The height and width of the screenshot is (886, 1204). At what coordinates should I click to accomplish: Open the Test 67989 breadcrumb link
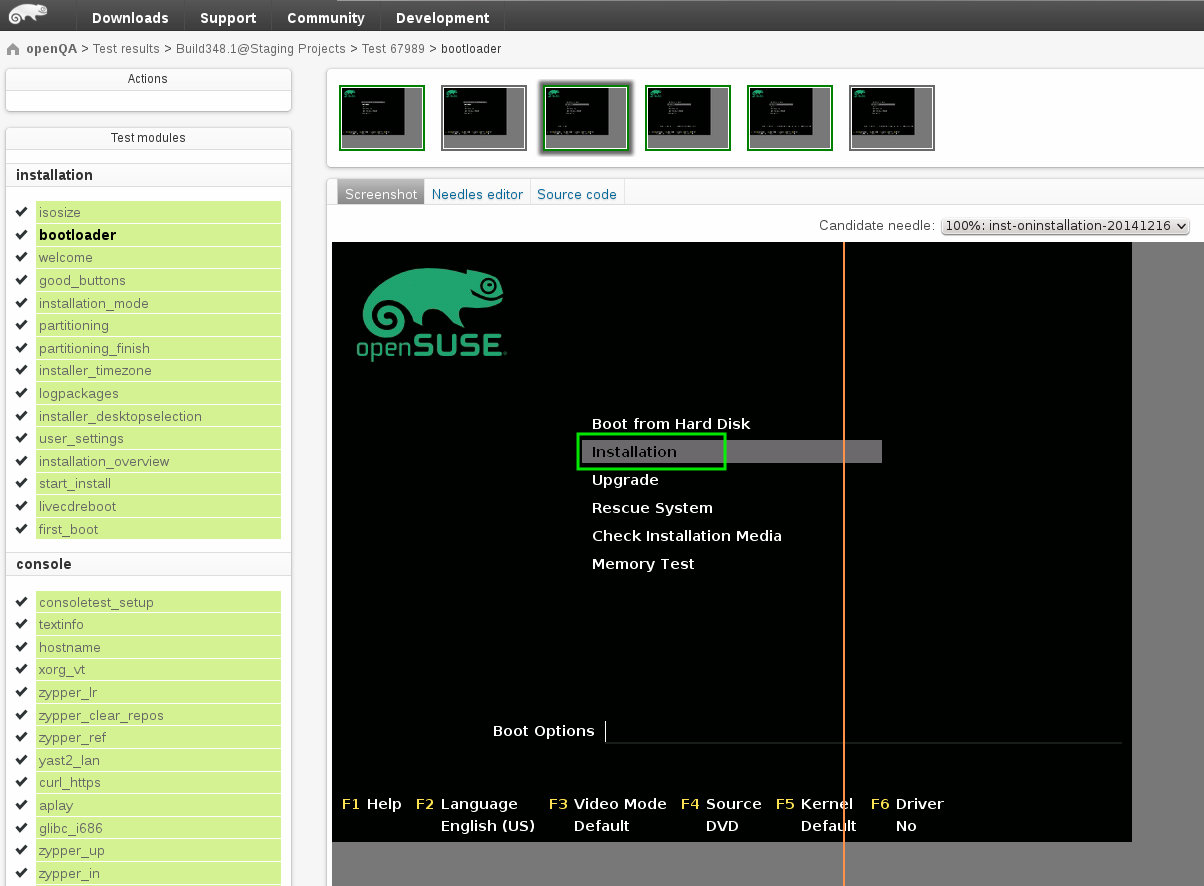(x=393, y=49)
